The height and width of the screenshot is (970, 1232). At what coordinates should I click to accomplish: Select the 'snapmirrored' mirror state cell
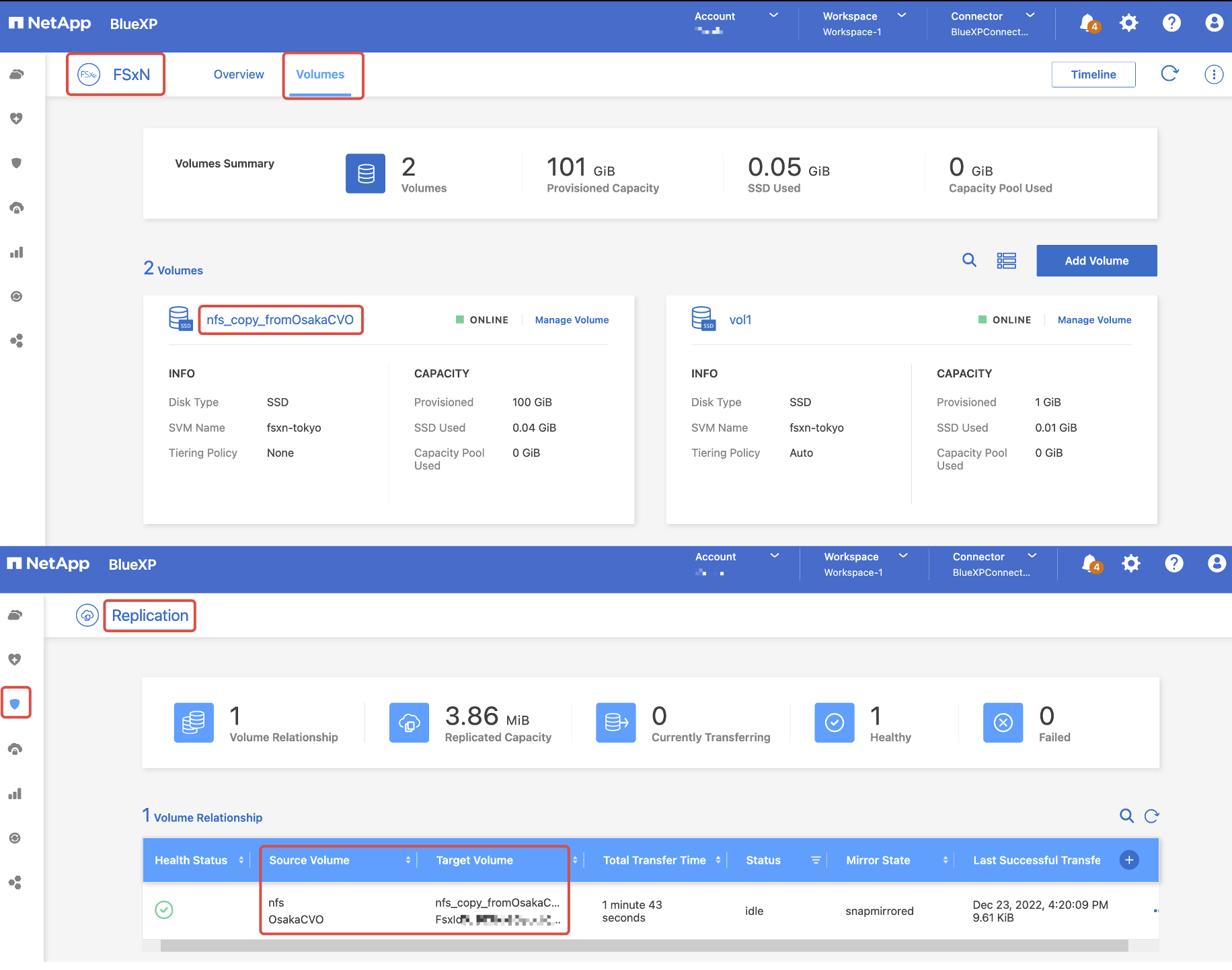880,911
